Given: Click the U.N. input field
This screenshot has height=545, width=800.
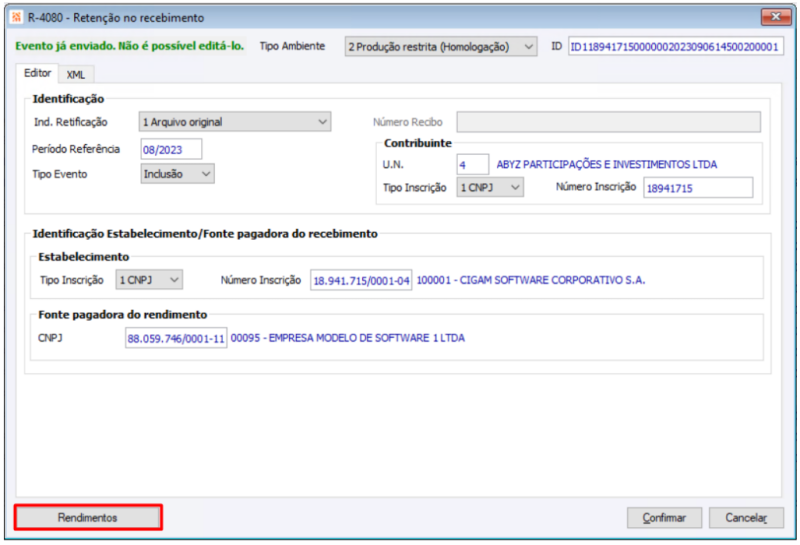Looking at the screenshot, I should [472, 165].
